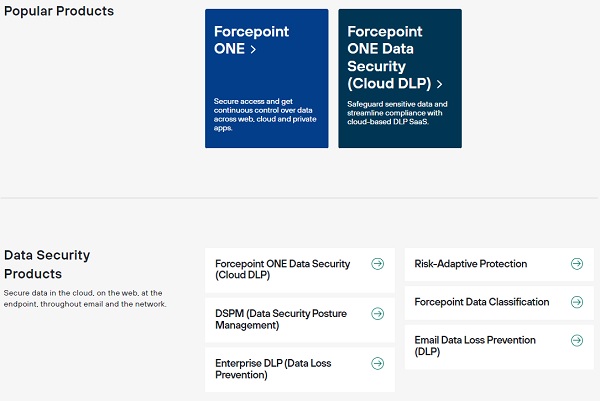Click Email Data Loss Prevention arrow icon
The image size is (600, 401).
[x=577, y=340]
